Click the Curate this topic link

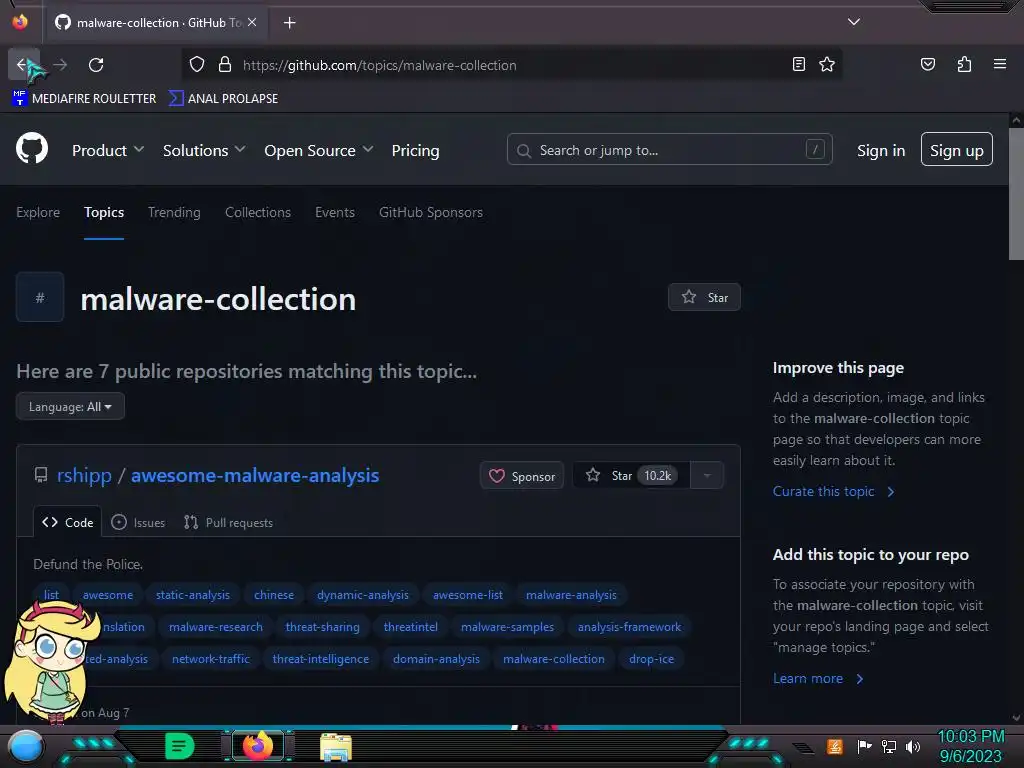(833, 491)
